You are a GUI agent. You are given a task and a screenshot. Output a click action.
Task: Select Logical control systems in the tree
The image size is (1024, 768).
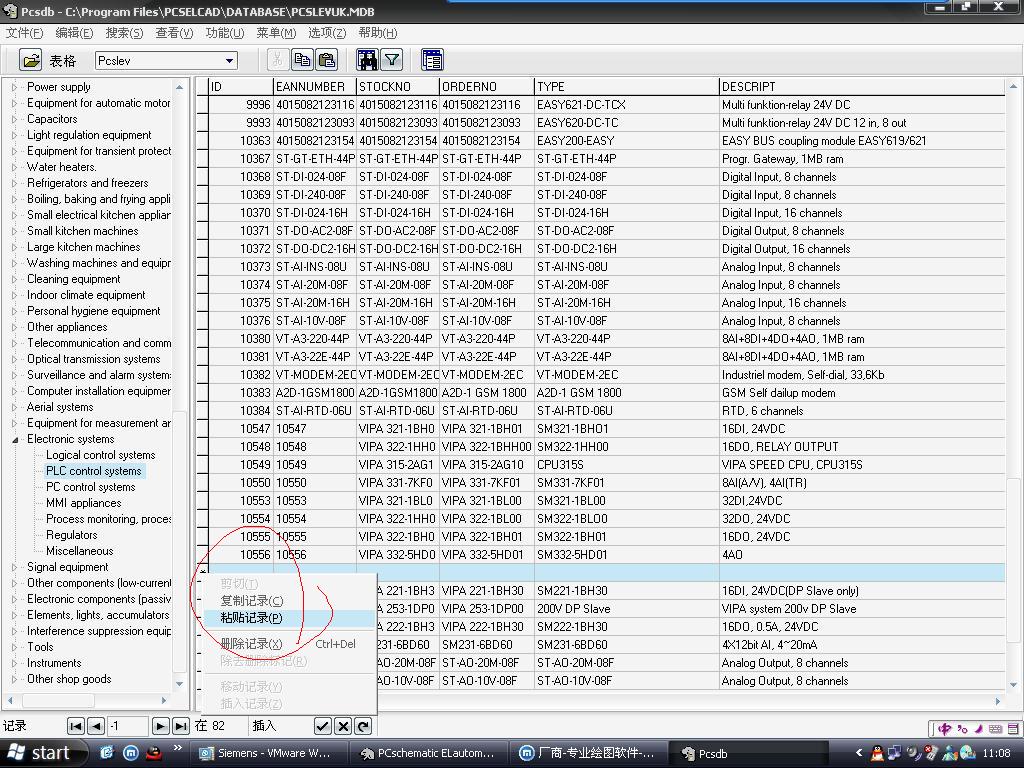101,455
